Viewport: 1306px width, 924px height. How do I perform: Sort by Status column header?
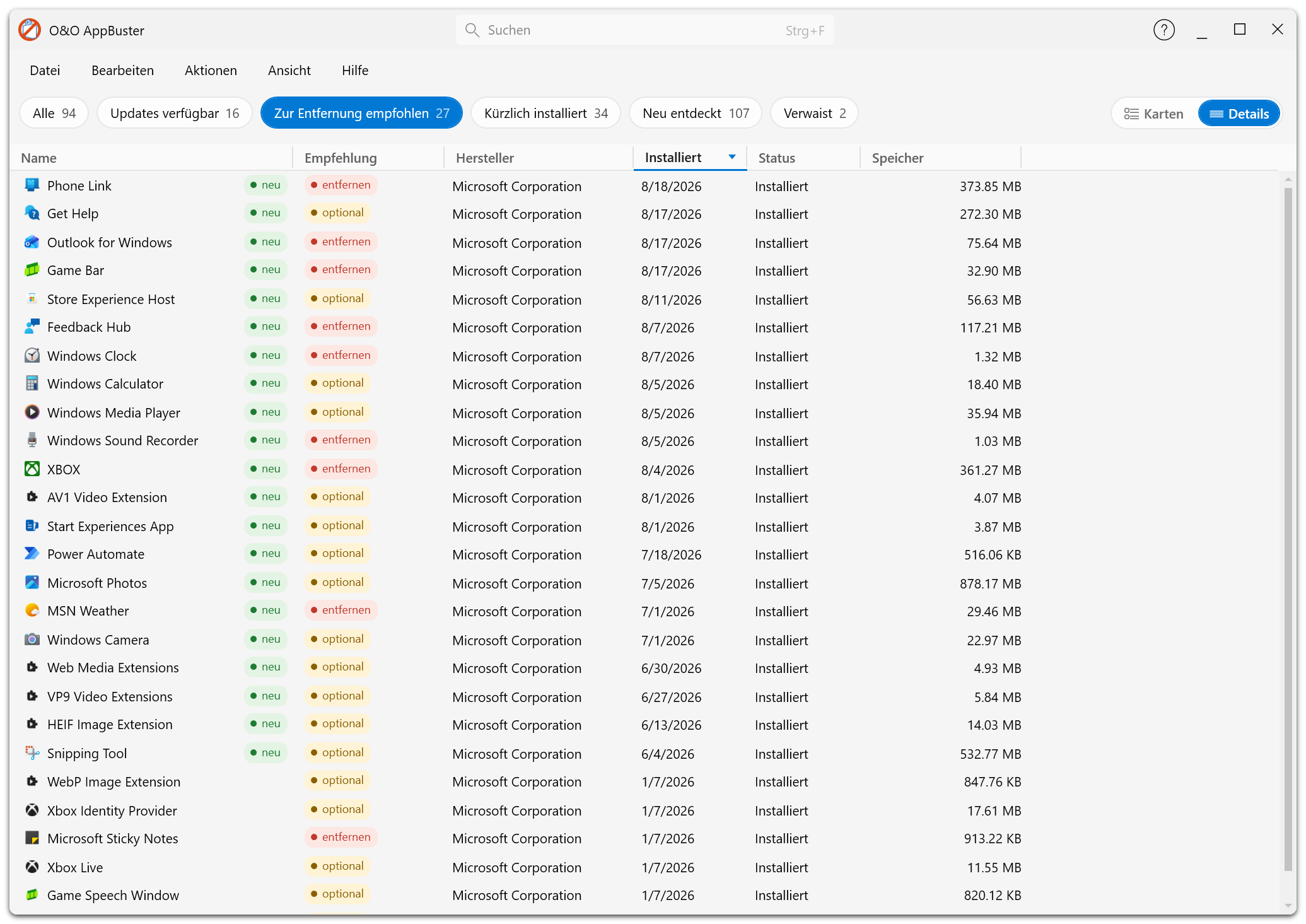[x=804, y=158]
